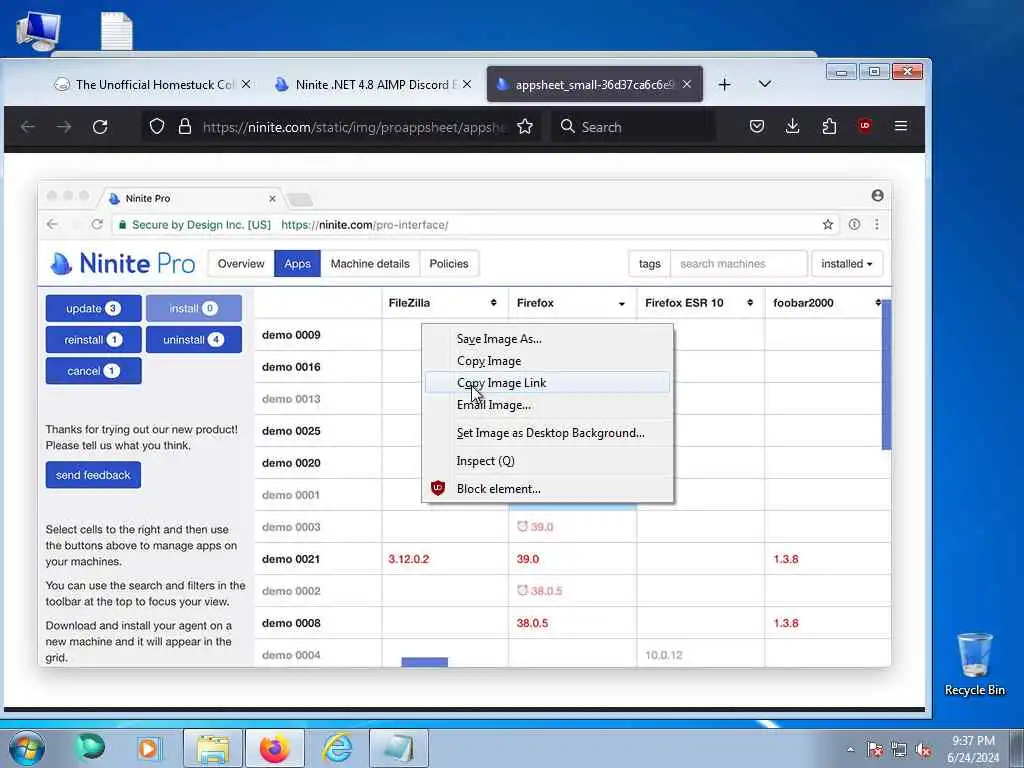Open muted volume tray icon
1024x768 pixels.
click(923, 750)
